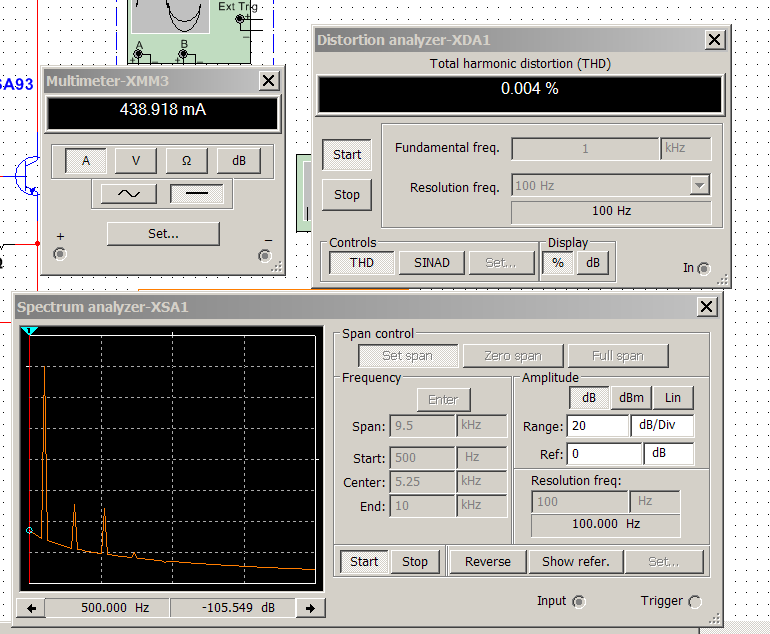Switch multimeter to ammeter mode A
The height and width of the screenshot is (634, 770).
coord(86,160)
